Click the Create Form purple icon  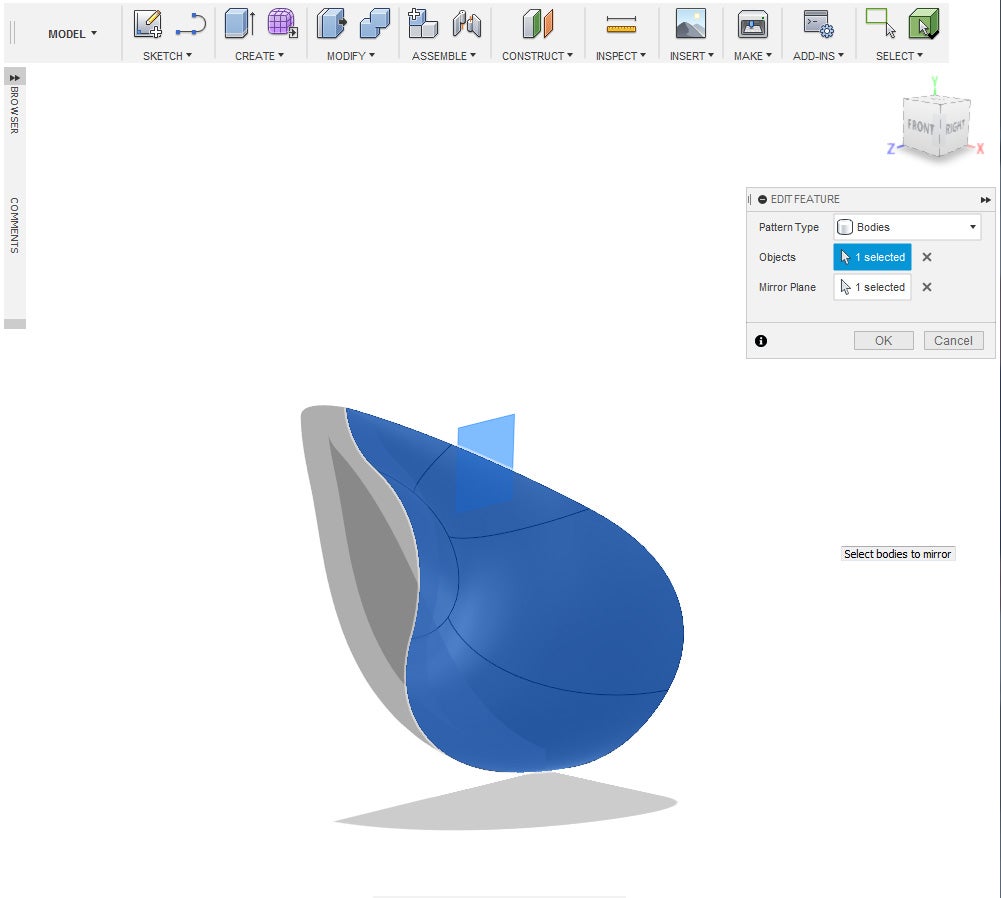click(282, 24)
